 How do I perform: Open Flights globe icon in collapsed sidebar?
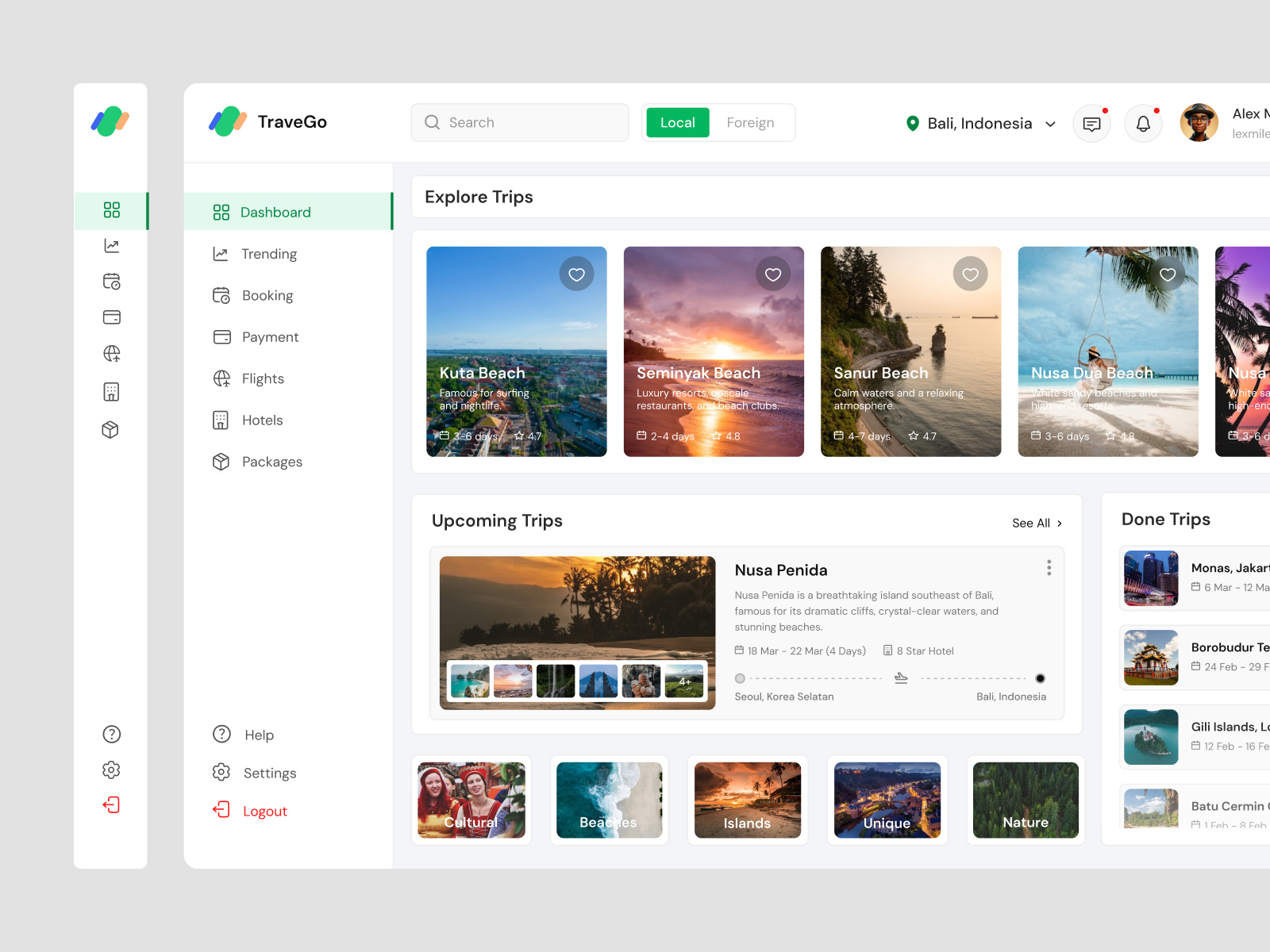111,354
